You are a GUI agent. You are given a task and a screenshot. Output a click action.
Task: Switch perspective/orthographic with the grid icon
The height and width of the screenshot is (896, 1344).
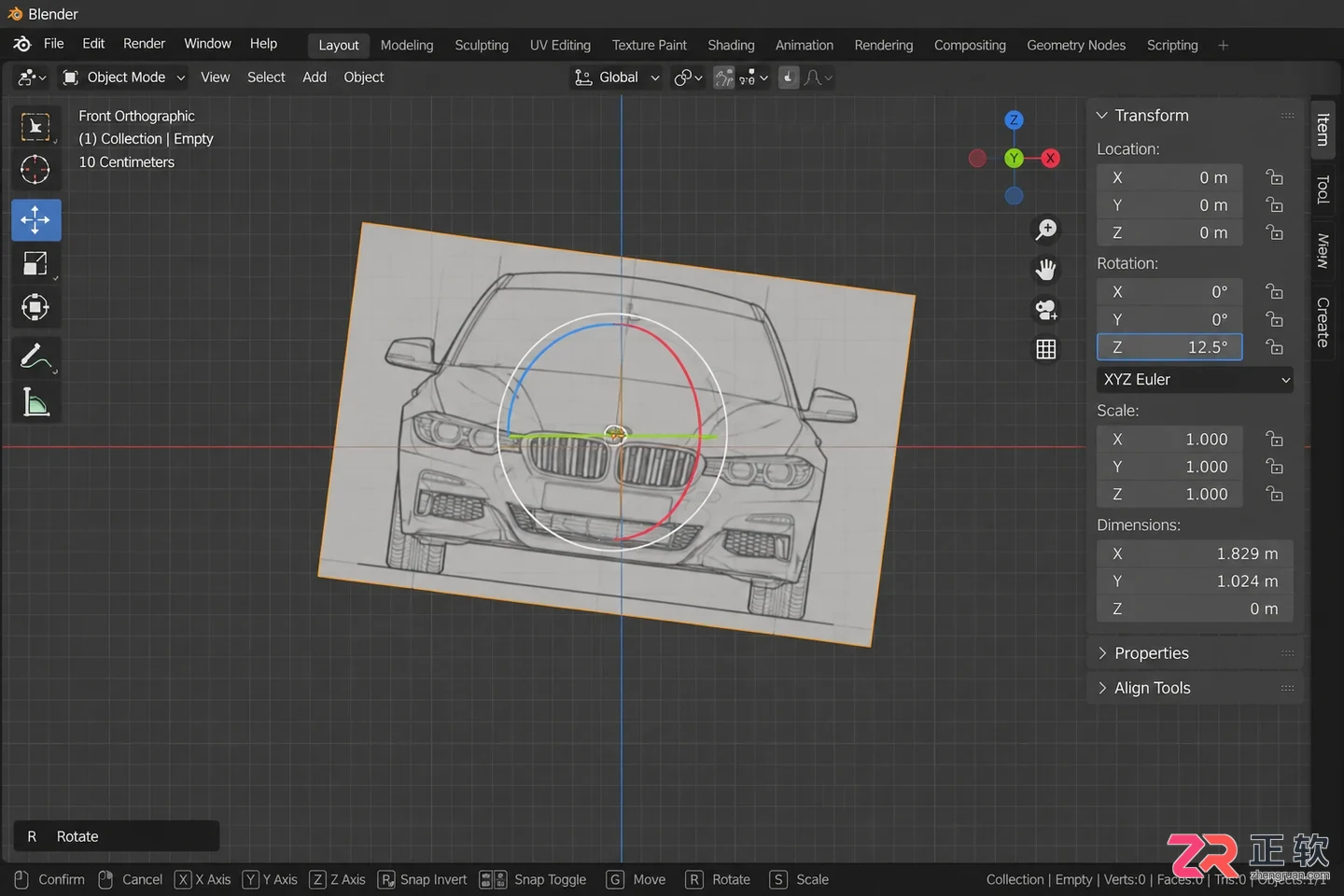[x=1046, y=349]
